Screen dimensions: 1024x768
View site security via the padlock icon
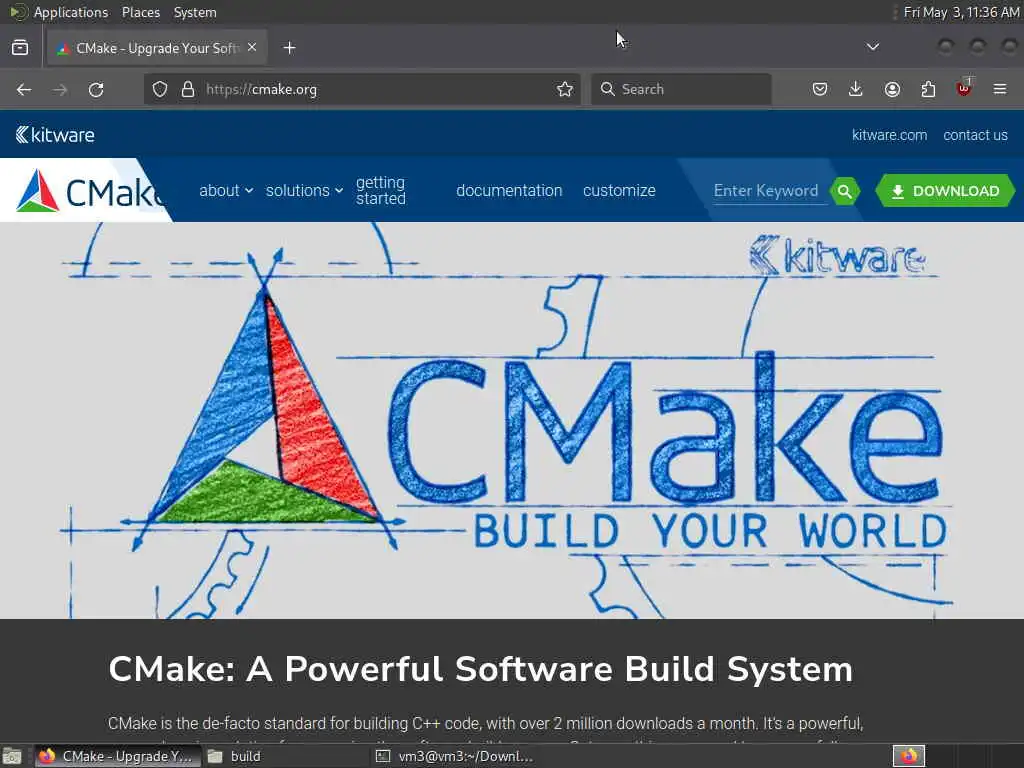[x=188, y=89]
